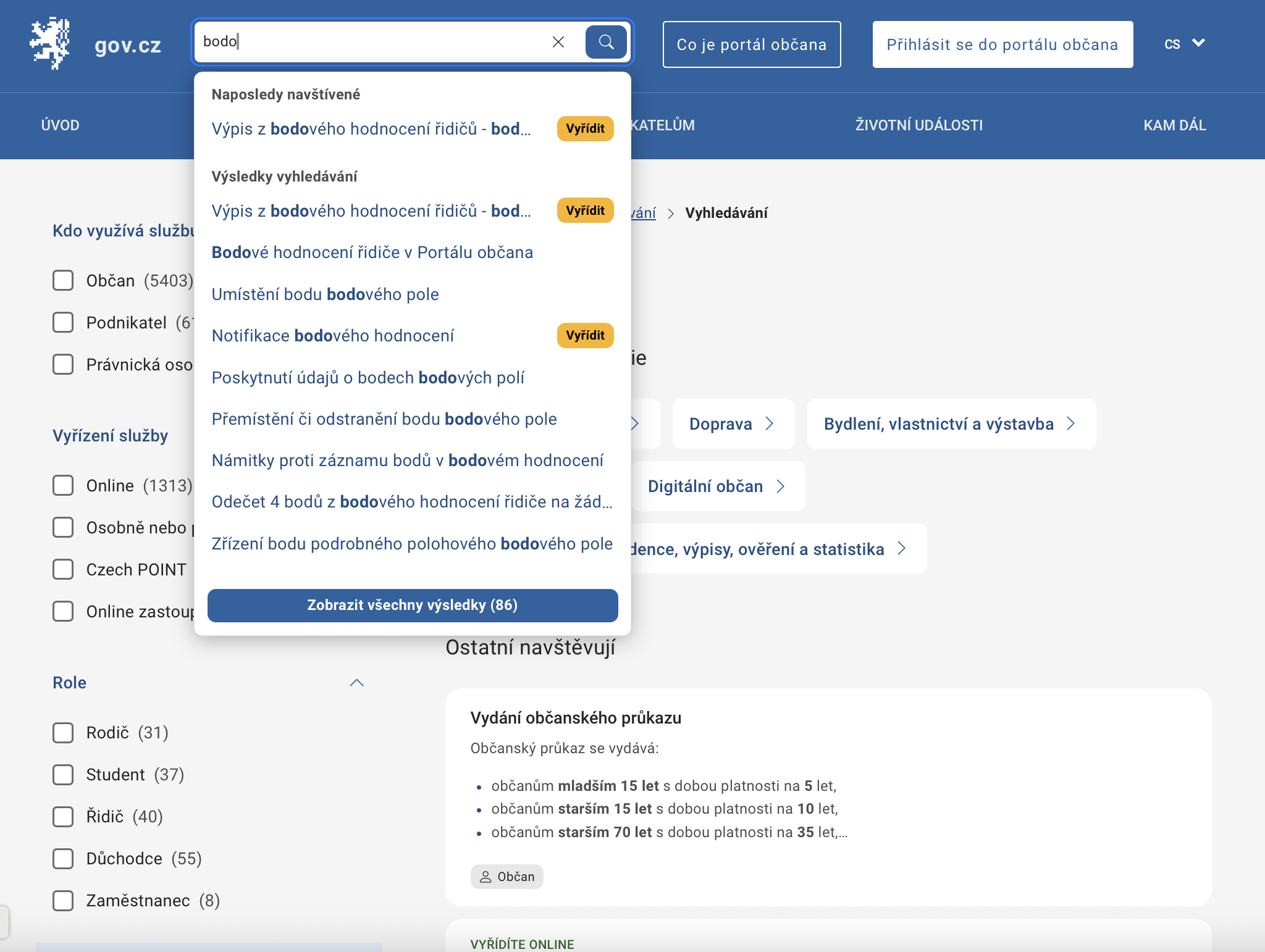Click the Občan tag on the card
This screenshot has height=952, width=1265.
(507, 877)
